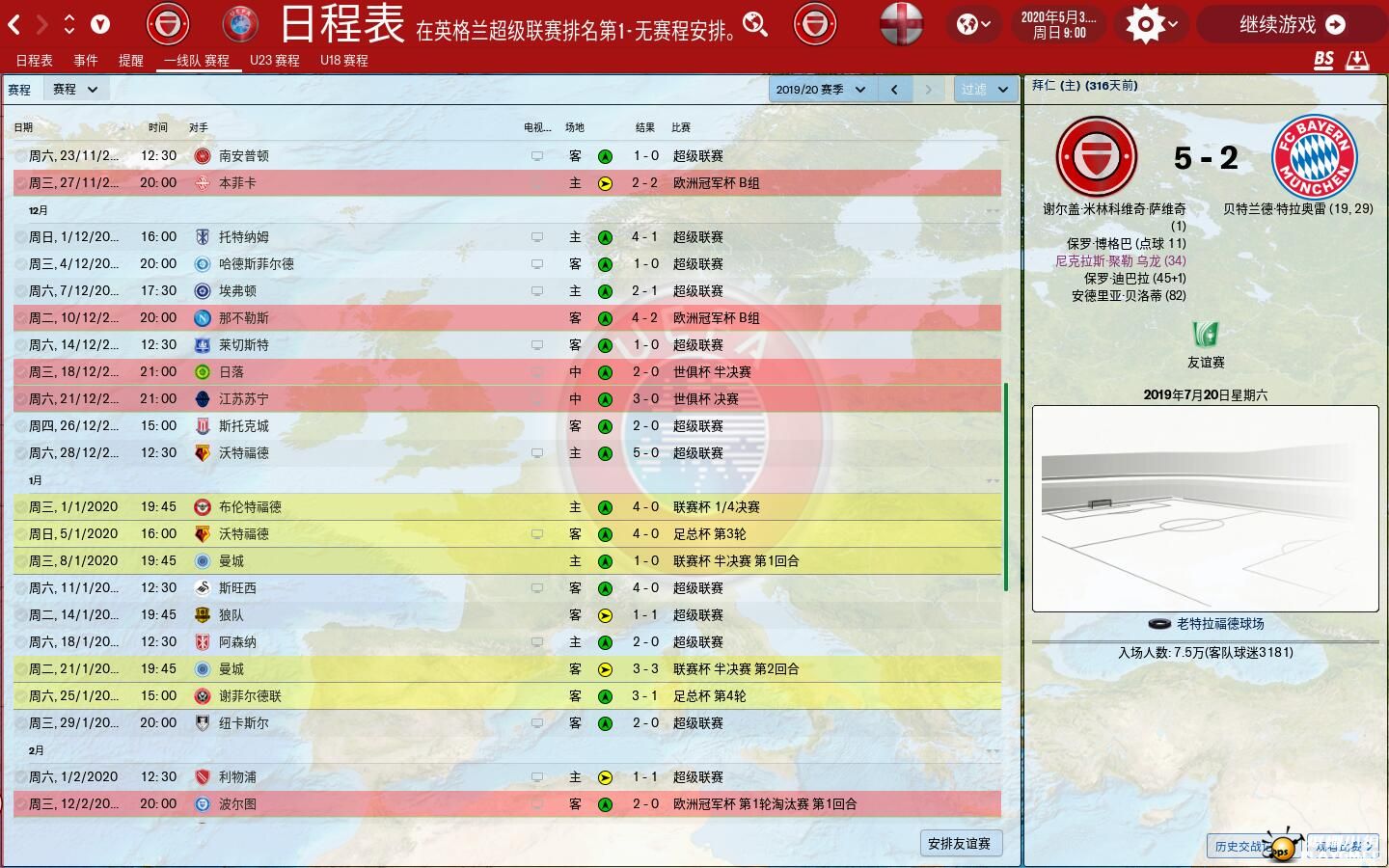1389x868 pixels.
Task: Toggle the tick circle on 斯托克城 row
Action: pyautogui.click(x=21, y=425)
